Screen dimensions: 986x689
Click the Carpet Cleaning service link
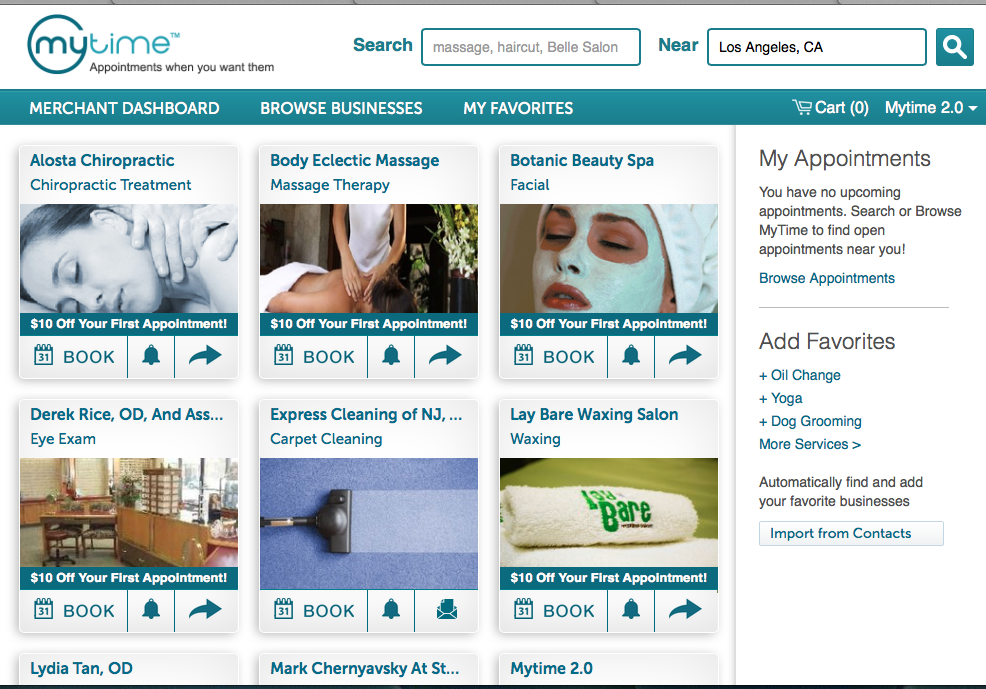326,439
